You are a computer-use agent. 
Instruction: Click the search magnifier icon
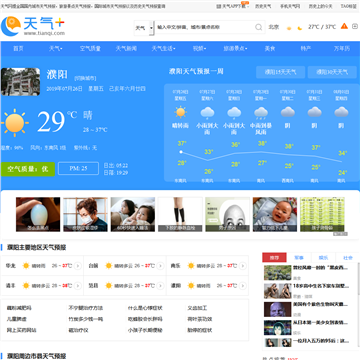tap(259, 27)
